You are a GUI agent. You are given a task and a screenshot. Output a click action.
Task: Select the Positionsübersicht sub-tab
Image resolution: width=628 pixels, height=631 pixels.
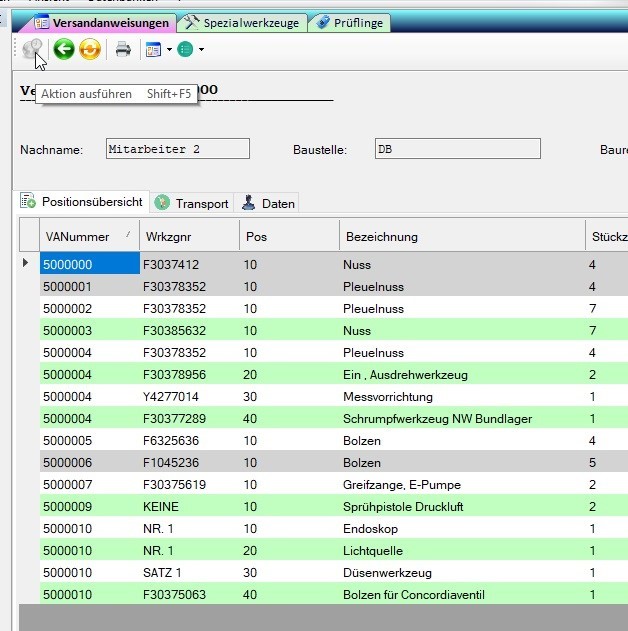[82, 201]
